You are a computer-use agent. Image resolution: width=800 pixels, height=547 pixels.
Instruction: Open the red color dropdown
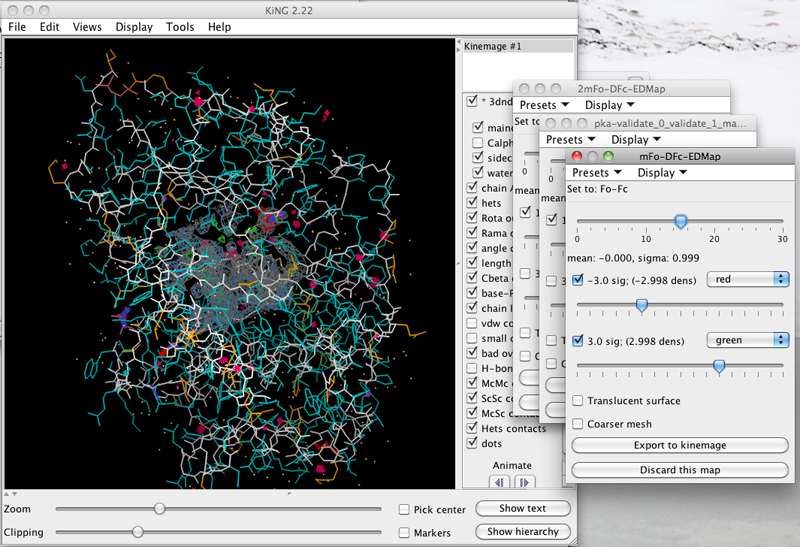(x=747, y=280)
